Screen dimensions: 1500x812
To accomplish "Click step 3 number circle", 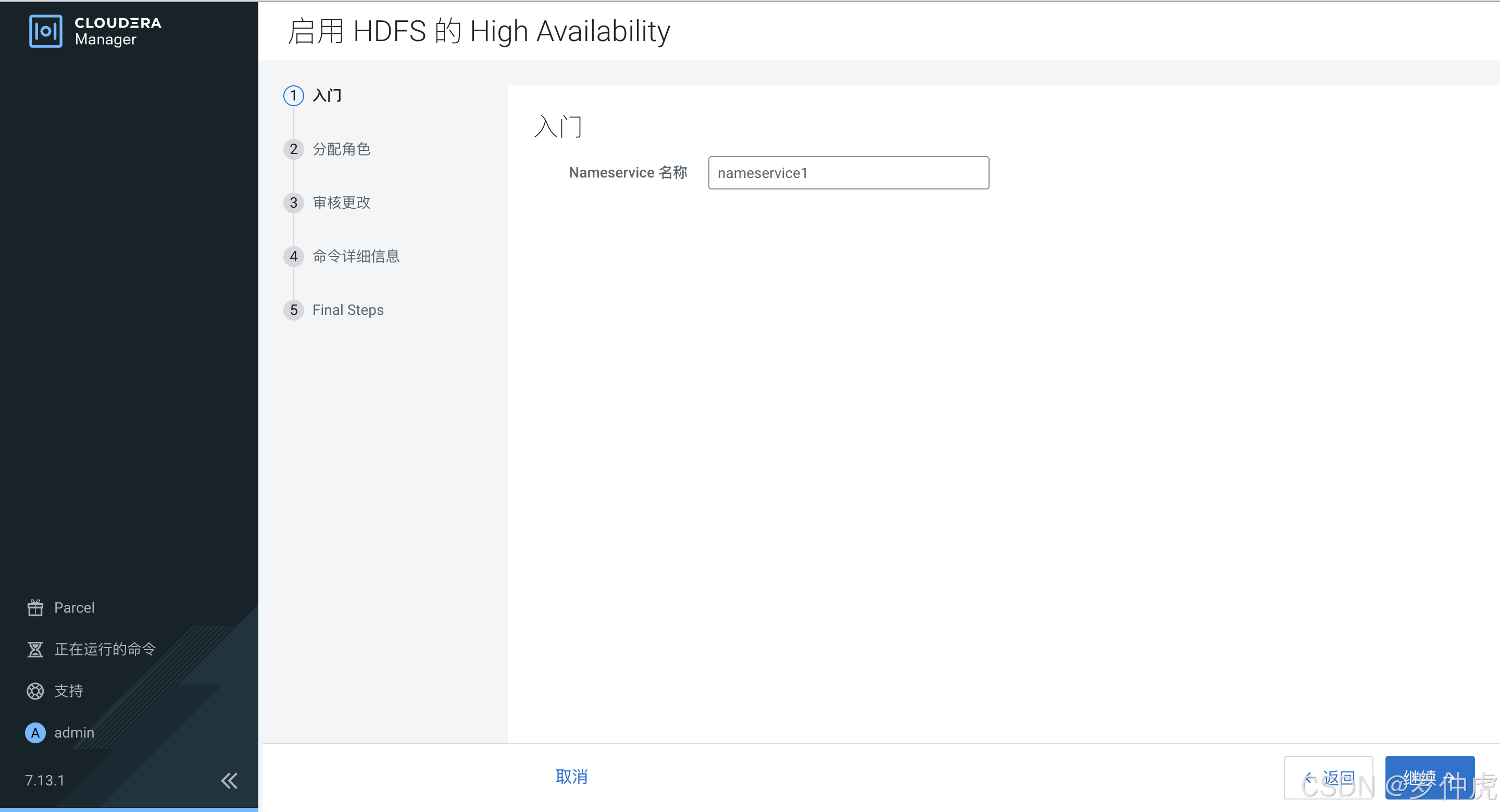I will [x=293, y=202].
